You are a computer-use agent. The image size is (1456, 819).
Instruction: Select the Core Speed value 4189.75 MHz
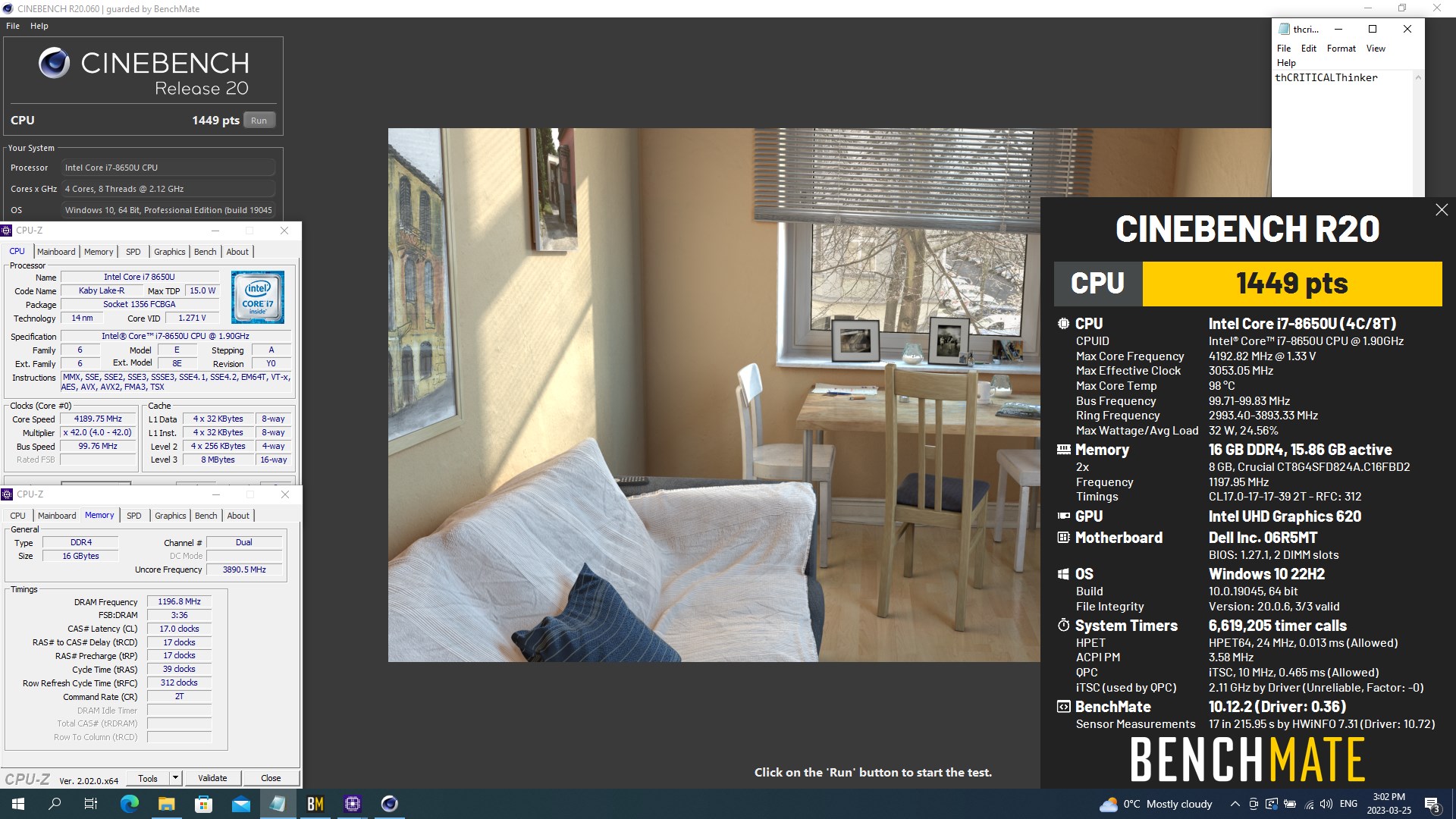coord(98,419)
